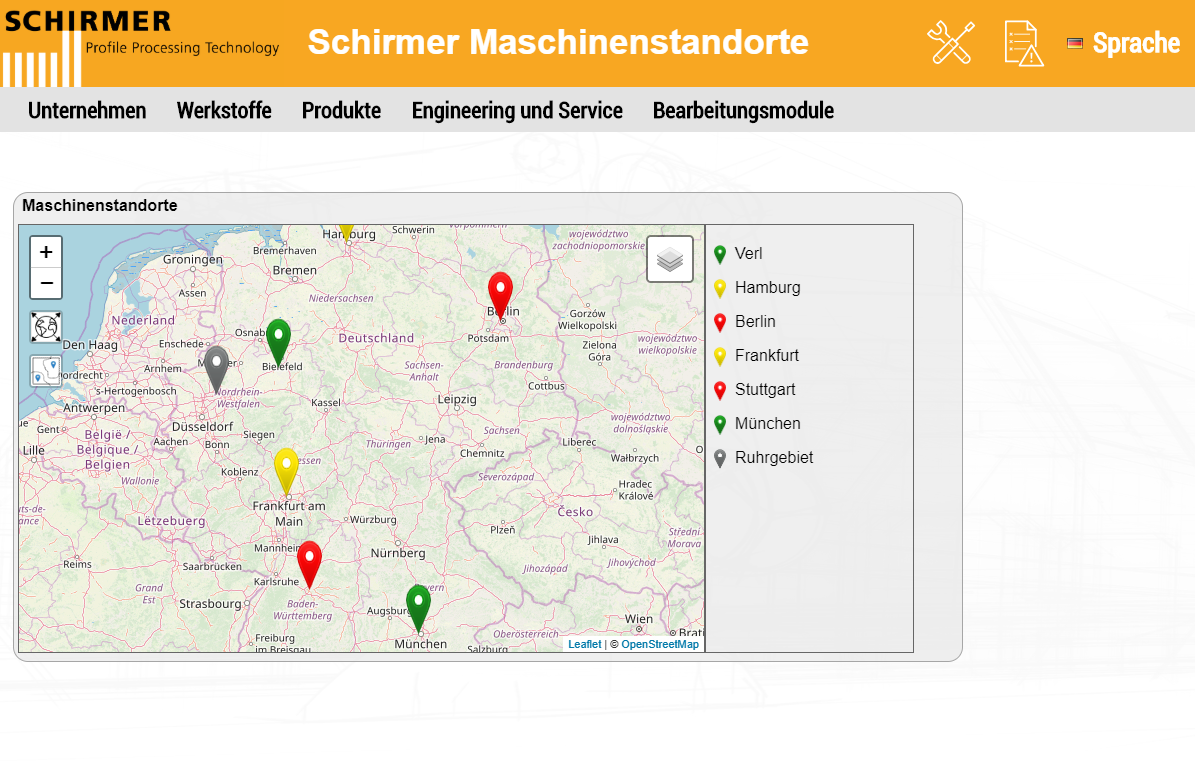The width and height of the screenshot is (1195, 768).
Task: Click the Schirmer logo
Action: tap(142, 46)
